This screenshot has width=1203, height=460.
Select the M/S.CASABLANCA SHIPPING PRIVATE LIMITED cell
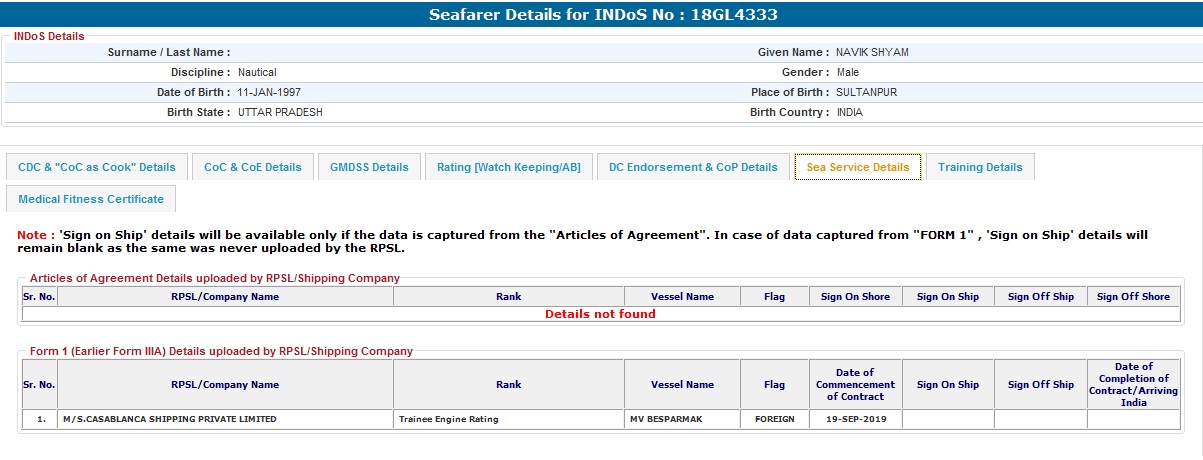click(x=169, y=419)
